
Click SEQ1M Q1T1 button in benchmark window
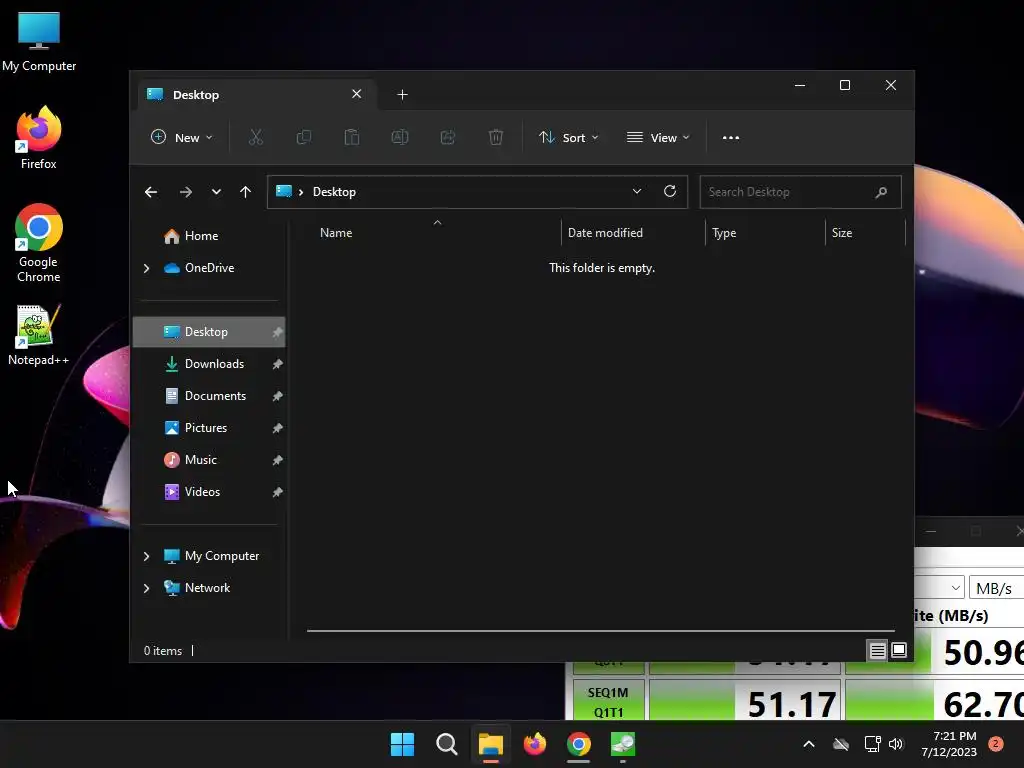tap(608, 700)
